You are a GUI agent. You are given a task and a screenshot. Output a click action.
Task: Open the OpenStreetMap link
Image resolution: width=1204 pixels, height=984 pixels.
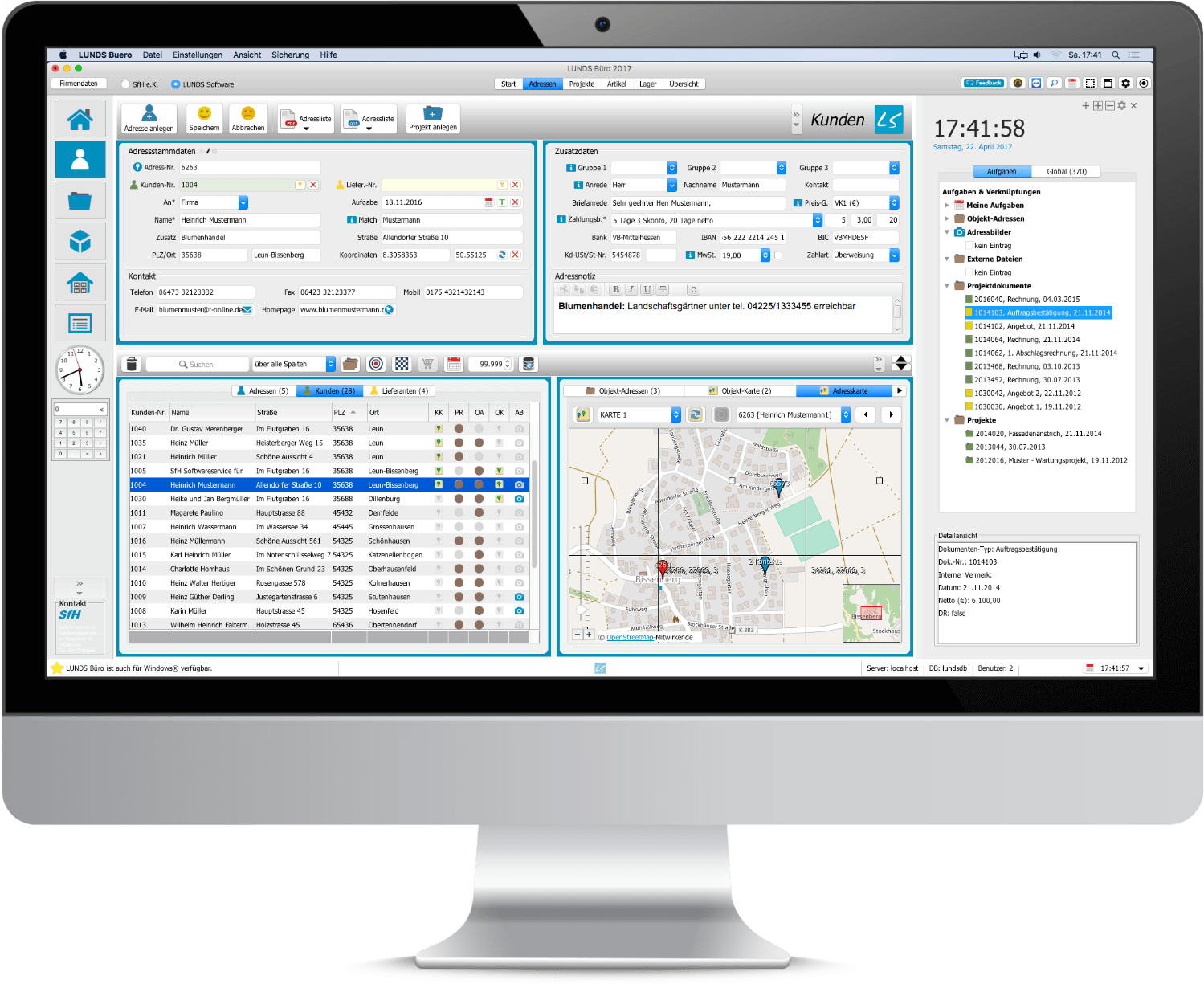[630, 637]
